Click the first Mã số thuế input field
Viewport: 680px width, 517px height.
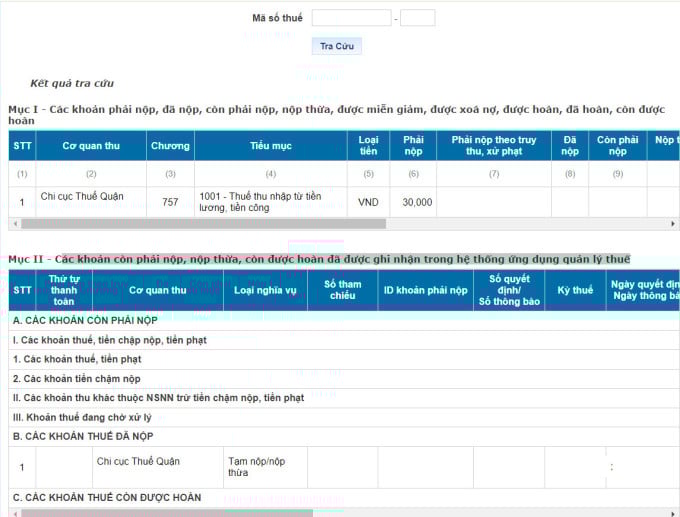pyautogui.click(x=351, y=18)
